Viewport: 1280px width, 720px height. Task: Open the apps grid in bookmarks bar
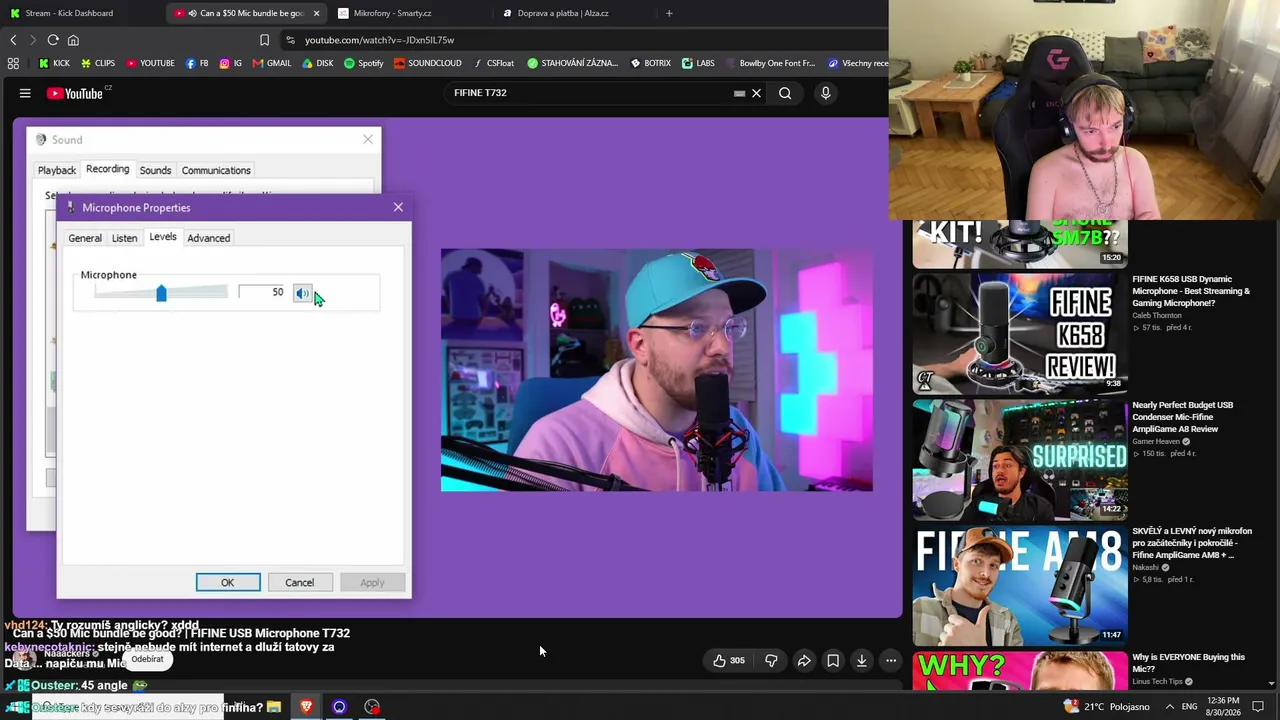click(x=13, y=63)
